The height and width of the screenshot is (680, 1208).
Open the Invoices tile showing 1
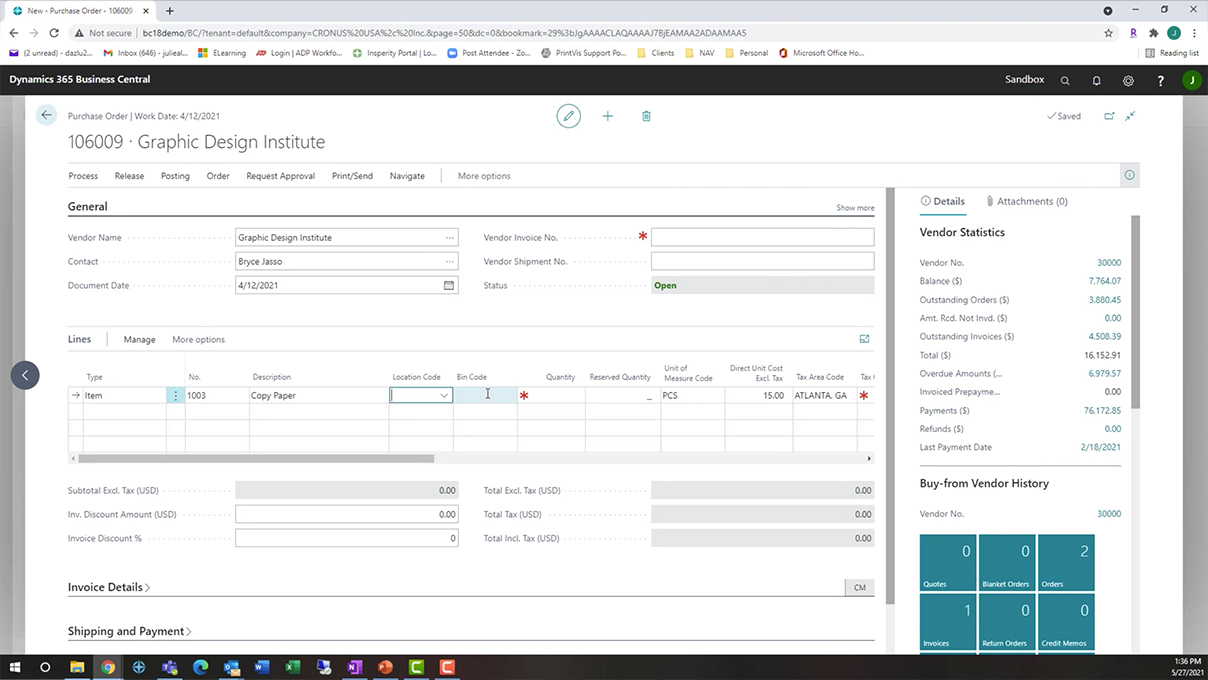948,622
